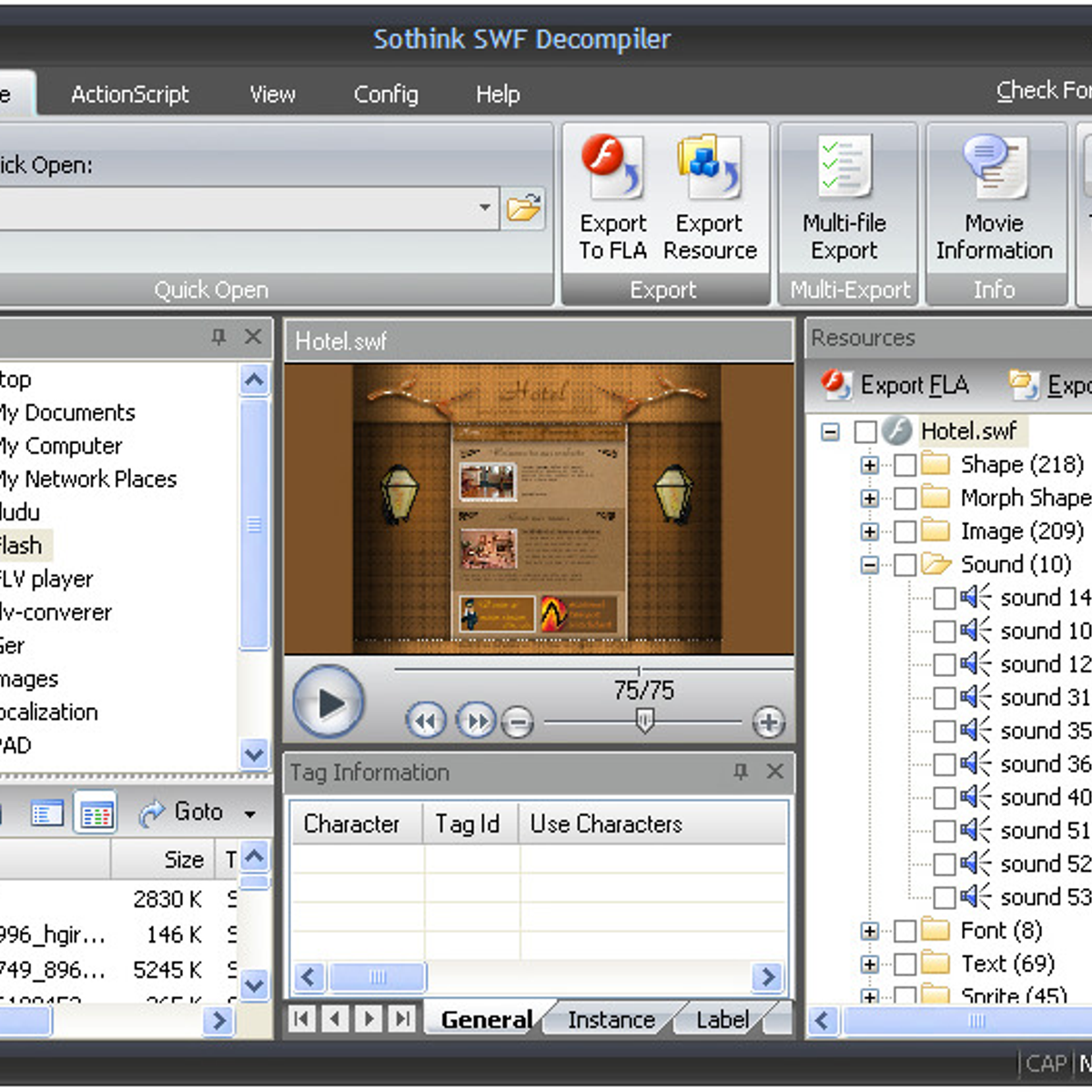The width and height of the screenshot is (1092, 1092).
Task: Click Export To FLA icon
Action: [x=612, y=167]
